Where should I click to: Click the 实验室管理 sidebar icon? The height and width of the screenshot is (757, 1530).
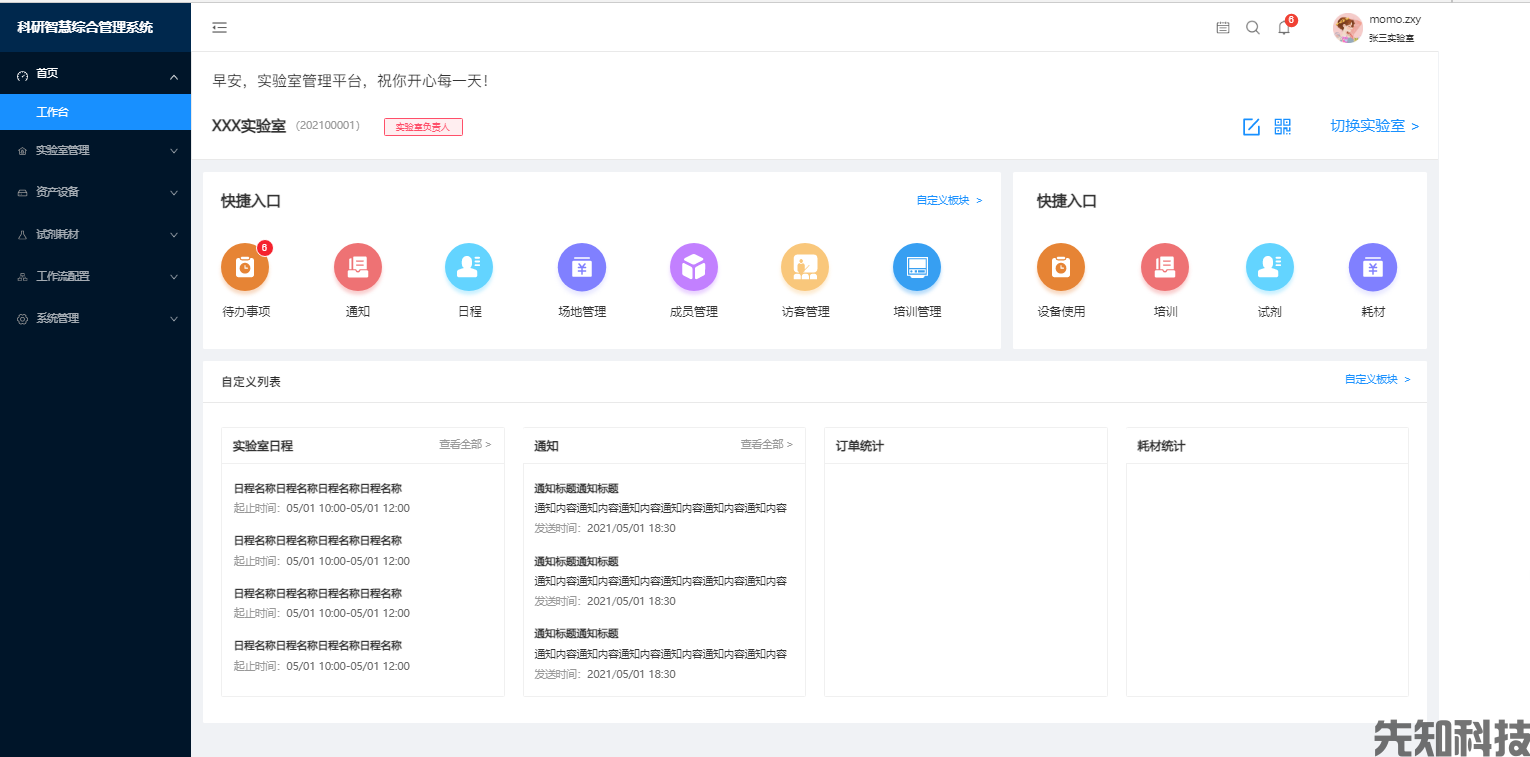[x=23, y=151]
